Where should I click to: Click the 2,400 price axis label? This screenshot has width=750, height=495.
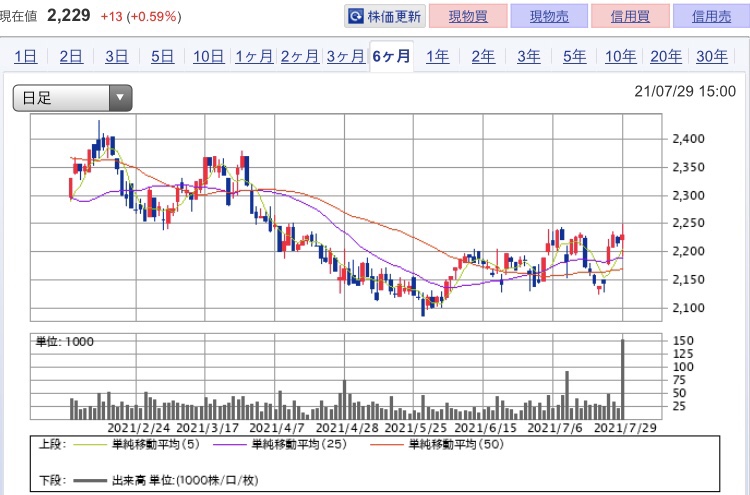tap(688, 139)
